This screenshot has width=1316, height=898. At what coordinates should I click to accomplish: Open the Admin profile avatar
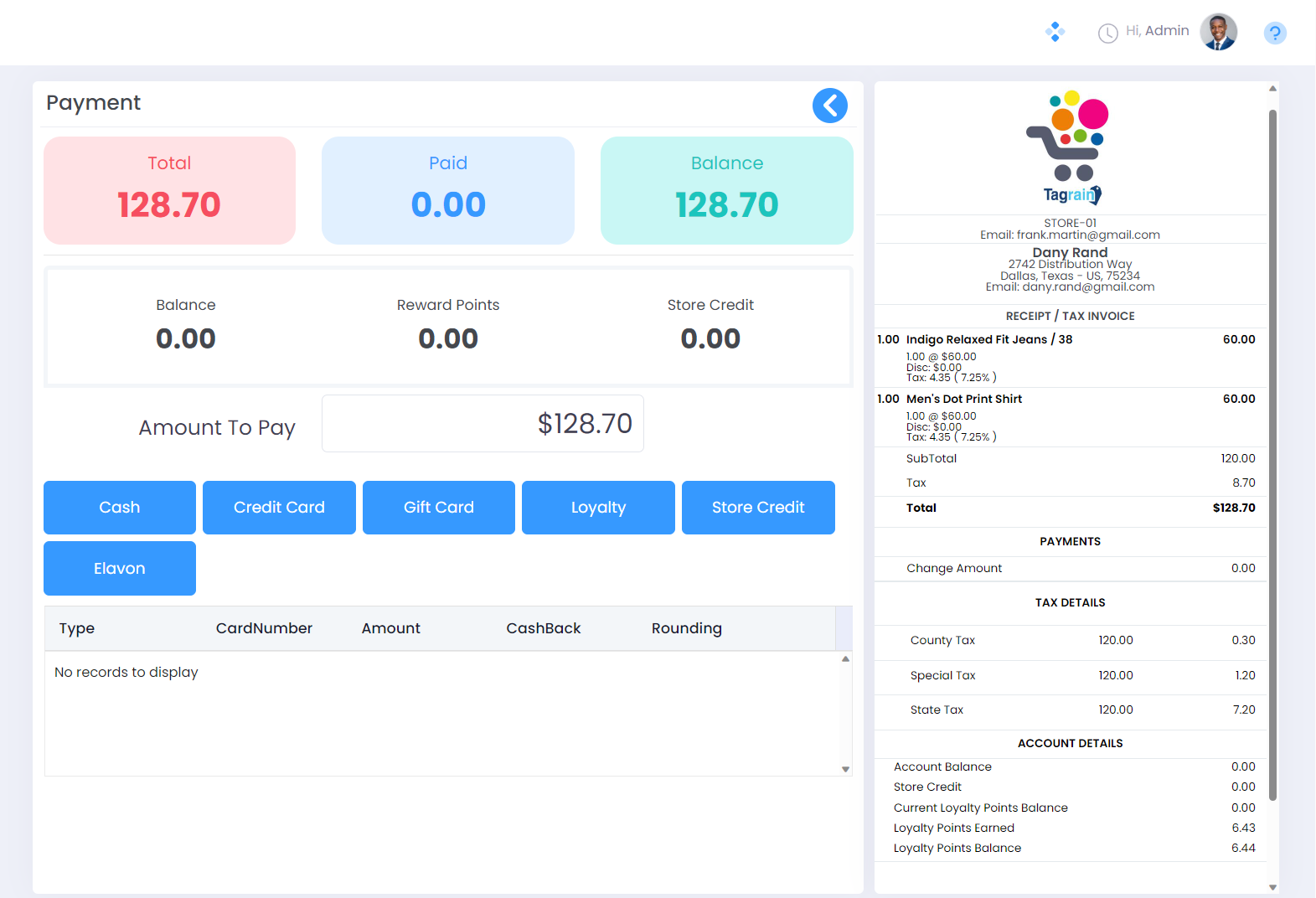click(x=1218, y=32)
